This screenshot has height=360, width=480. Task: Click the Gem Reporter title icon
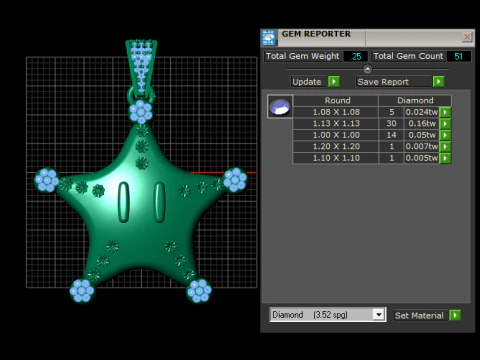coord(269,38)
